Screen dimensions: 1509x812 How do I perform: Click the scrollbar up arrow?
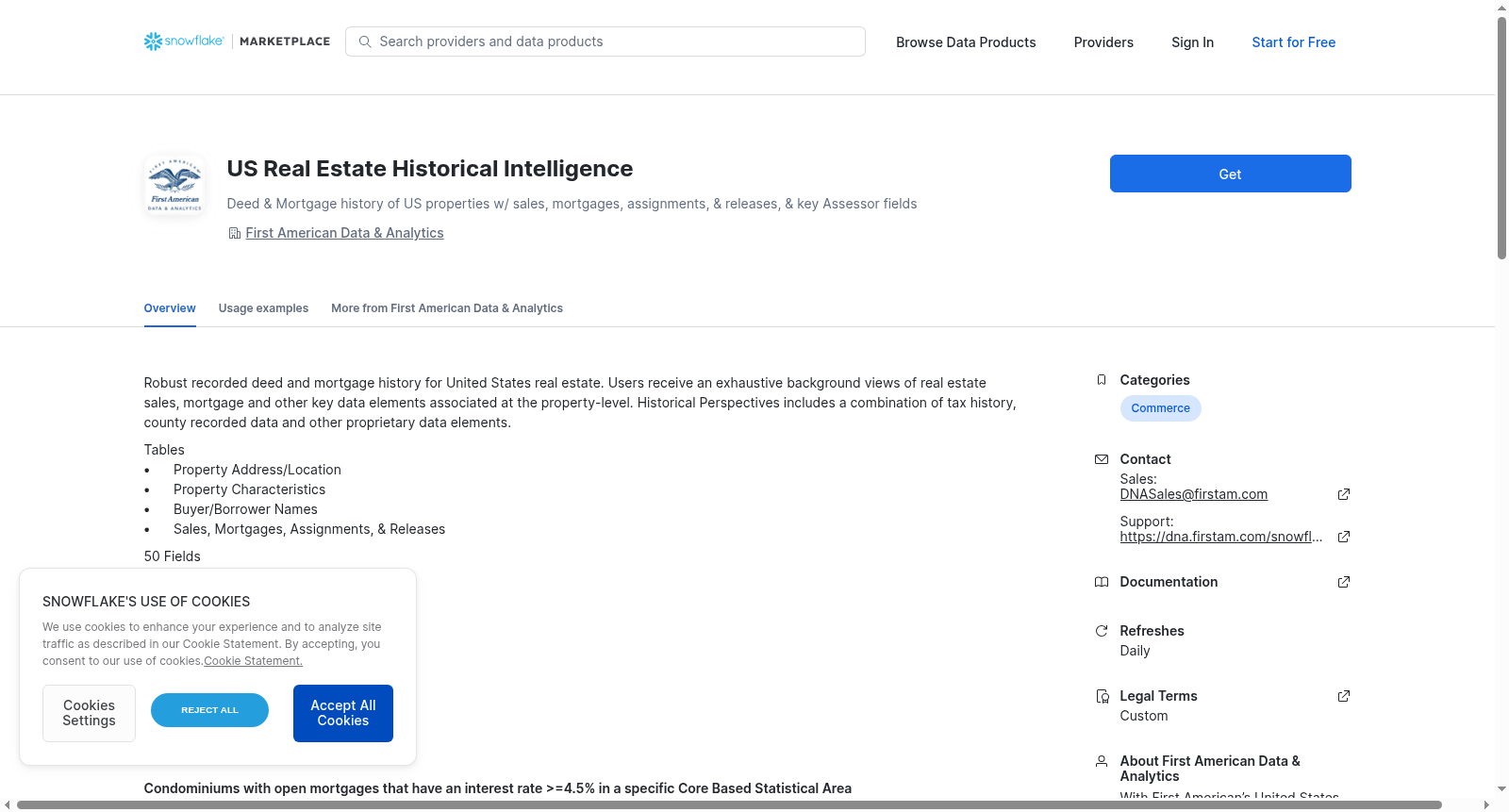(1501, 8)
